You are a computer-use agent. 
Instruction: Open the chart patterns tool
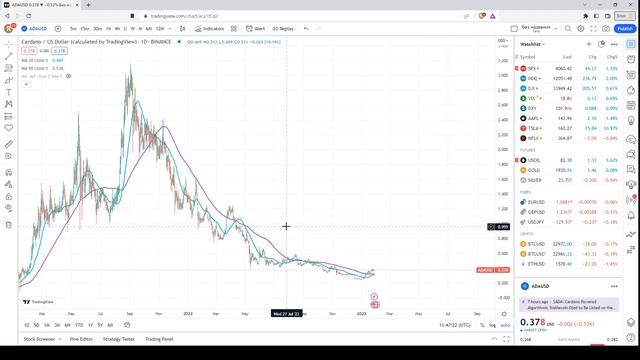pyautogui.click(x=9, y=104)
